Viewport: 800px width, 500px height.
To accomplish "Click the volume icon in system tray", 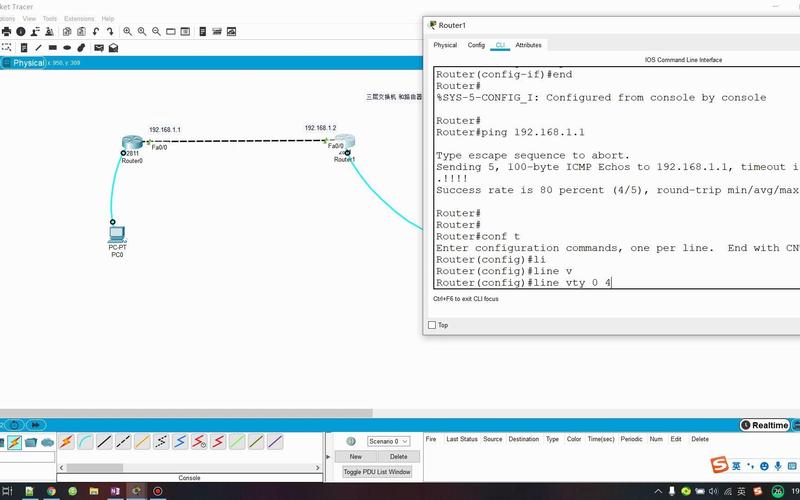I will tap(713, 491).
